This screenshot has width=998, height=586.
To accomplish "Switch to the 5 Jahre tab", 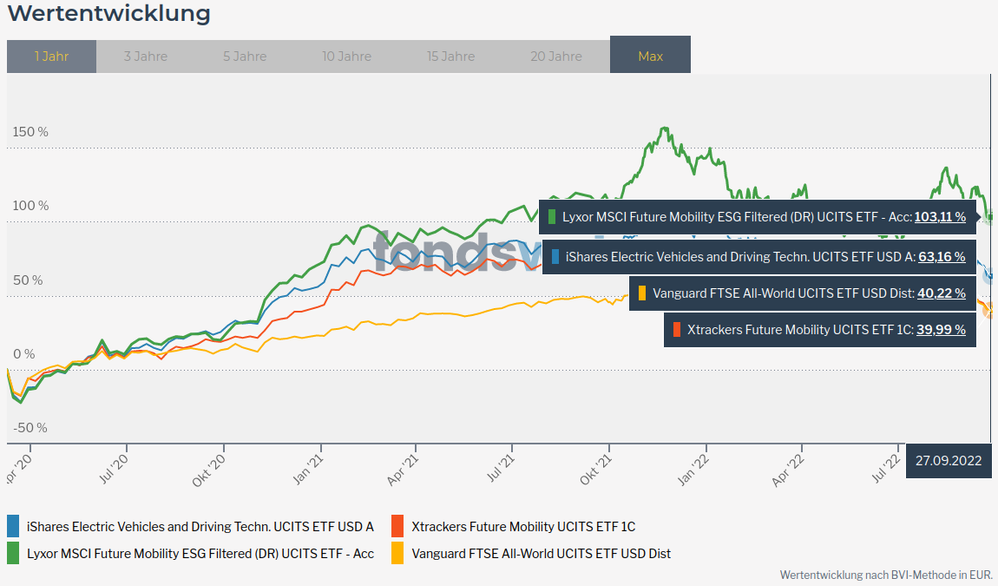I will point(245,57).
